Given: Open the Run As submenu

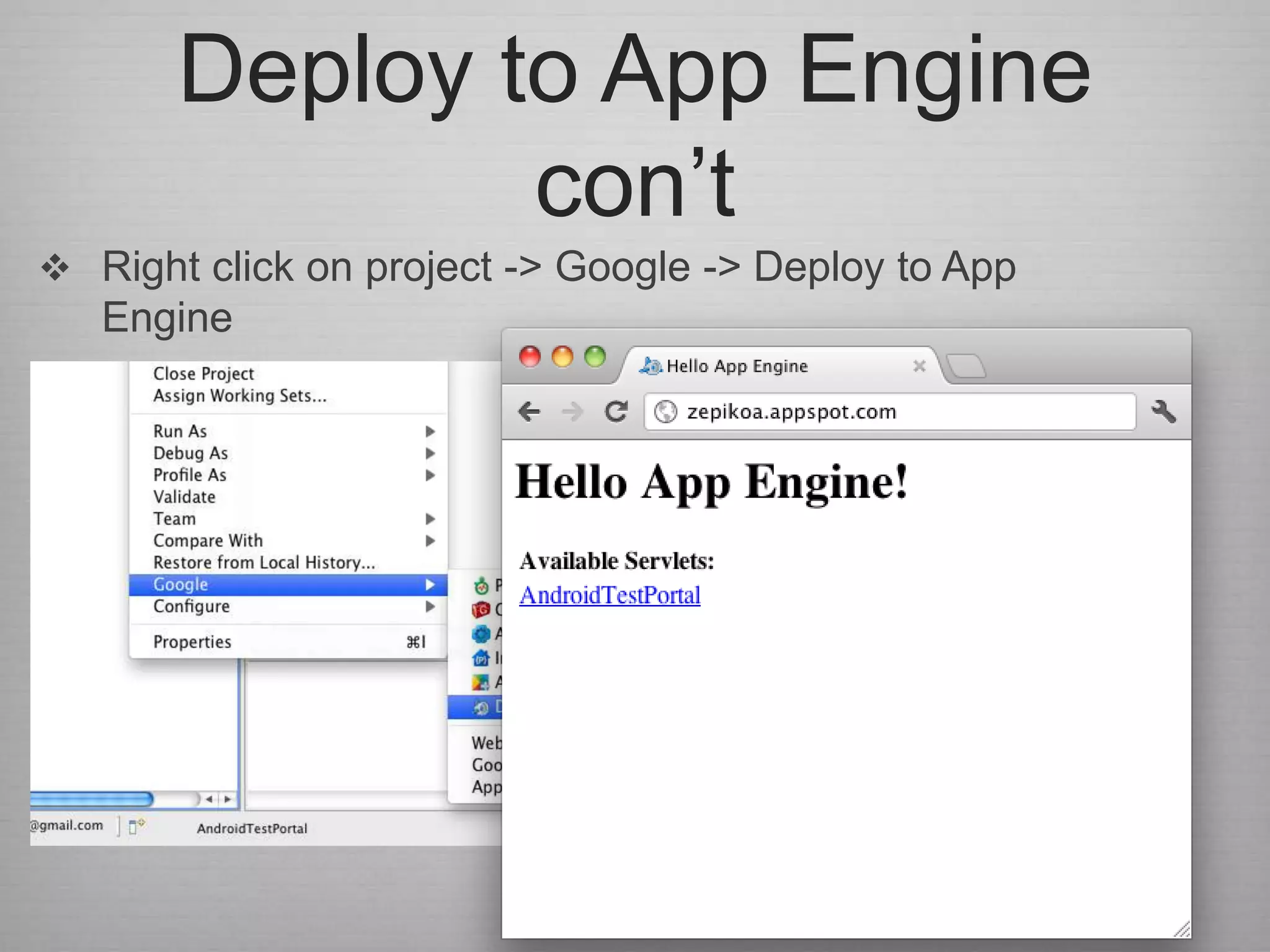Looking at the screenshot, I should 288,431.
